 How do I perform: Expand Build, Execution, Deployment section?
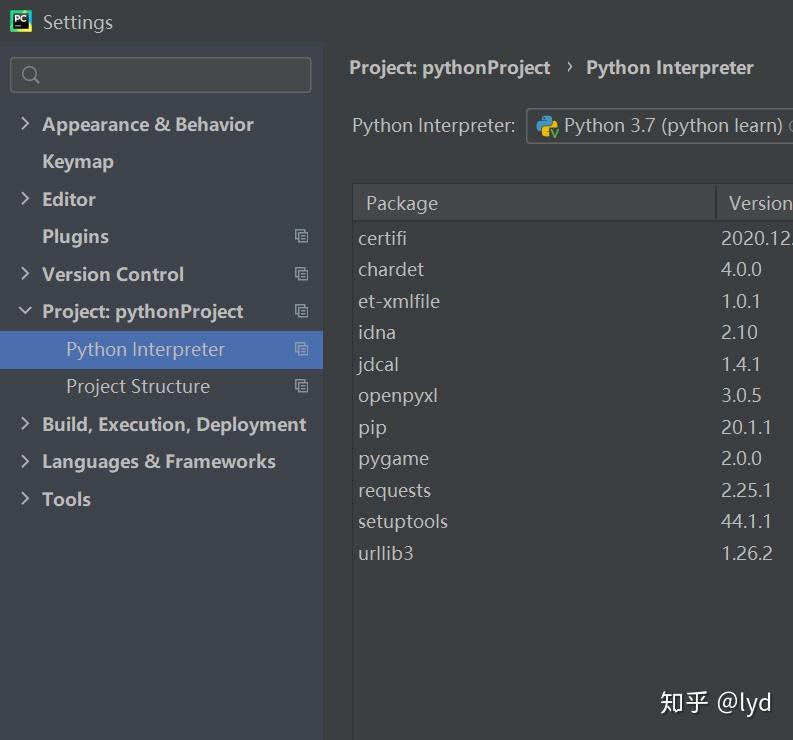click(25, 424)
